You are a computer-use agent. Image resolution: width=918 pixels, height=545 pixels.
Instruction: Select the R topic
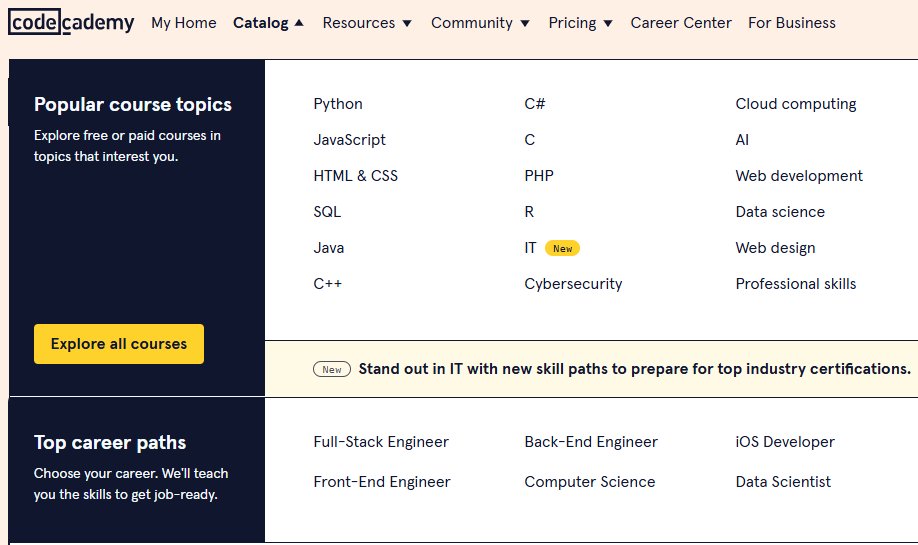click(529, 211)
